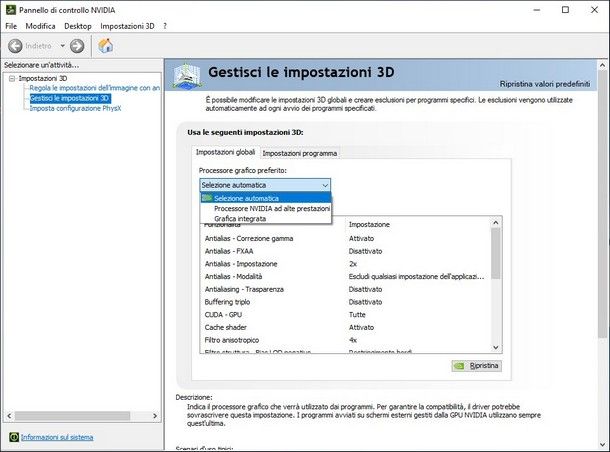This screenshot has width=610, height=452.
Task: Click the Forward arrow icon in the toolbar
Action: (77, 46)
